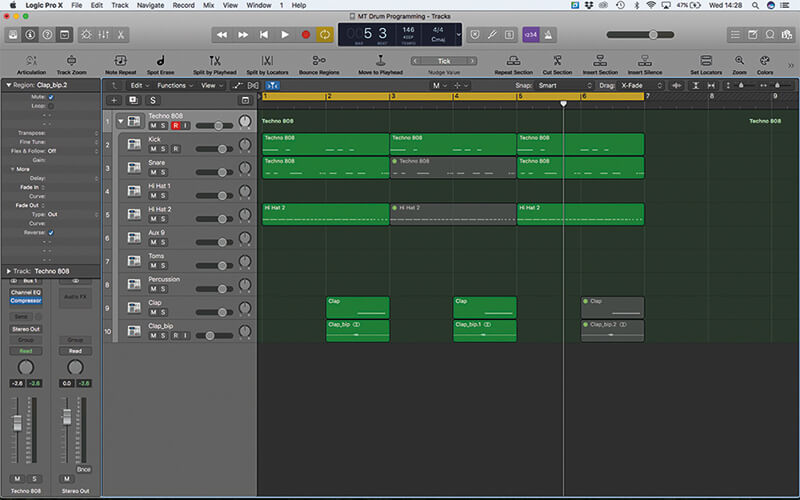Click the Rewind transport button

click(222, 35)
